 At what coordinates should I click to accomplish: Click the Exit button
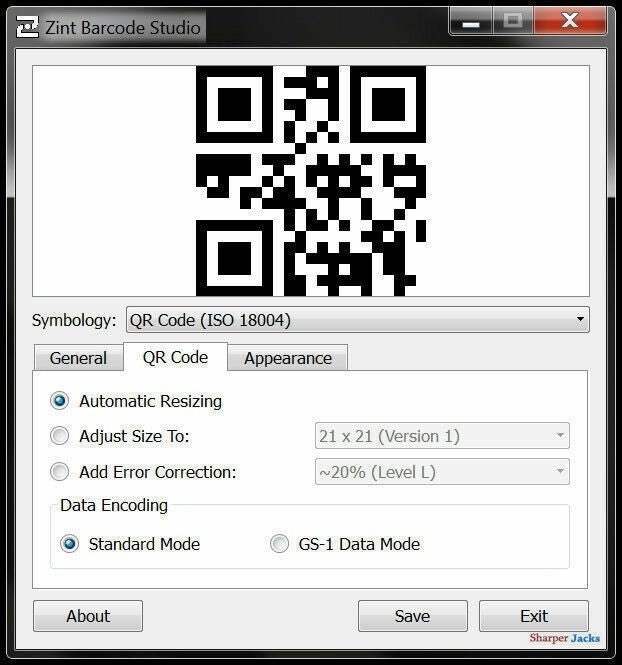point(533,616)
